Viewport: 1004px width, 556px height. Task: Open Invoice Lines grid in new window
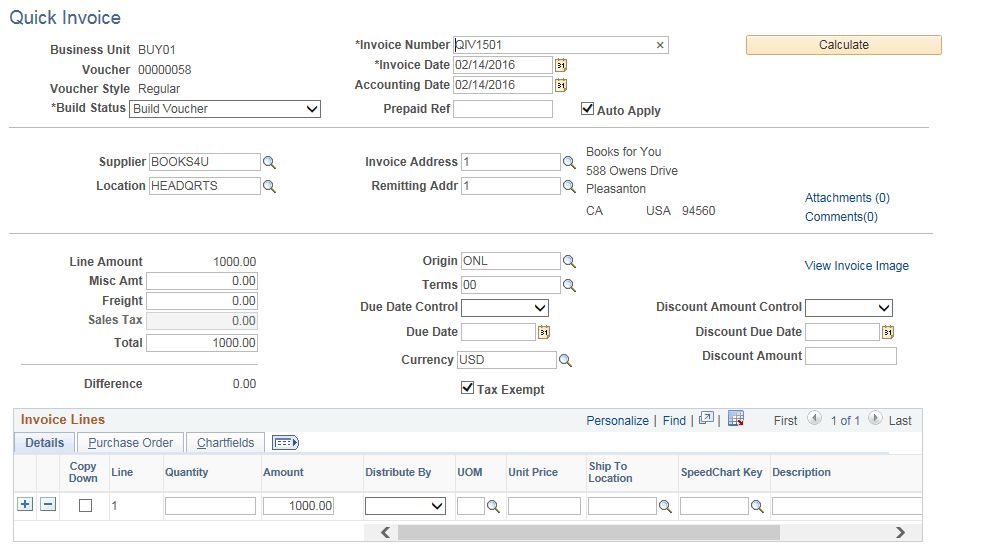point(706,418)
